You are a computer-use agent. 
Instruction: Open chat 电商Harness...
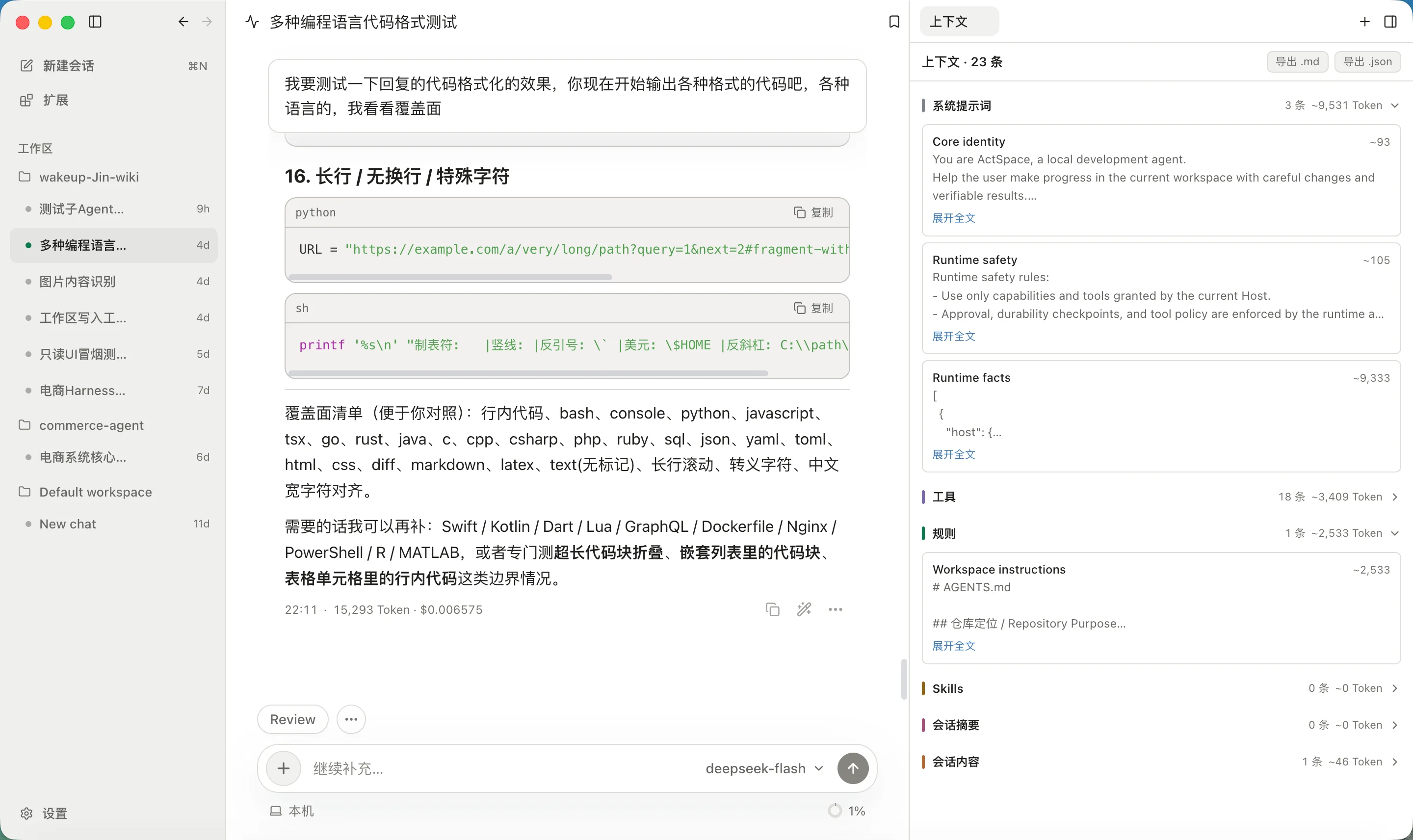point(113,390)
